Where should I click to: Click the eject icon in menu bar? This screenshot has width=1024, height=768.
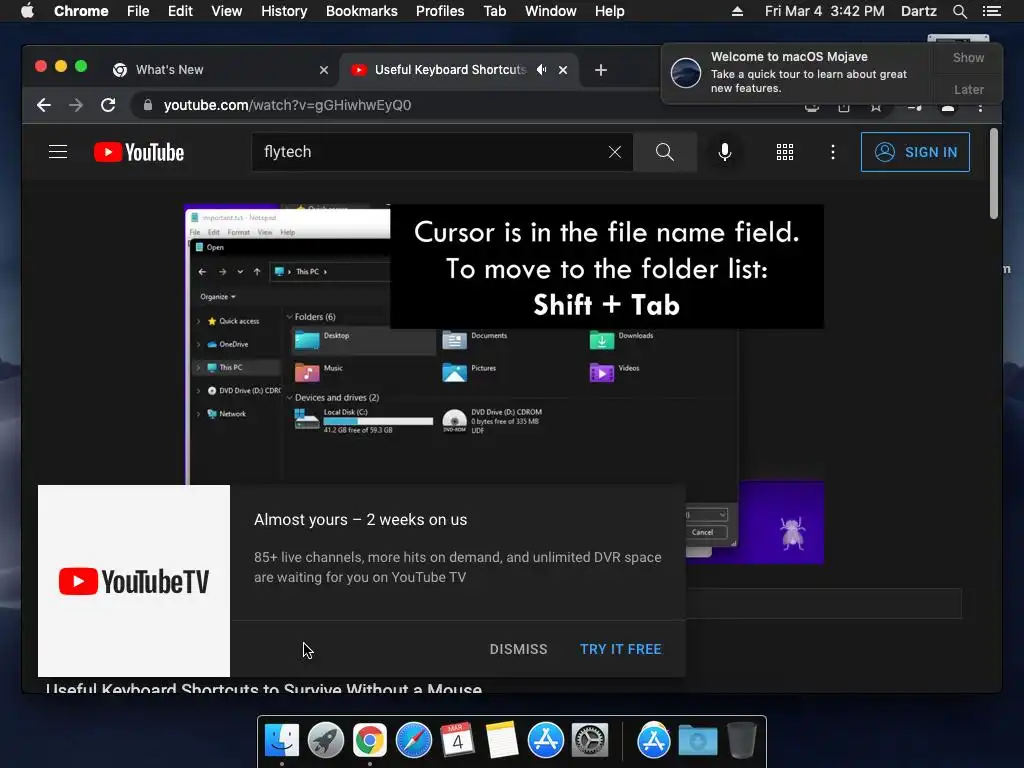coord(737,11)
